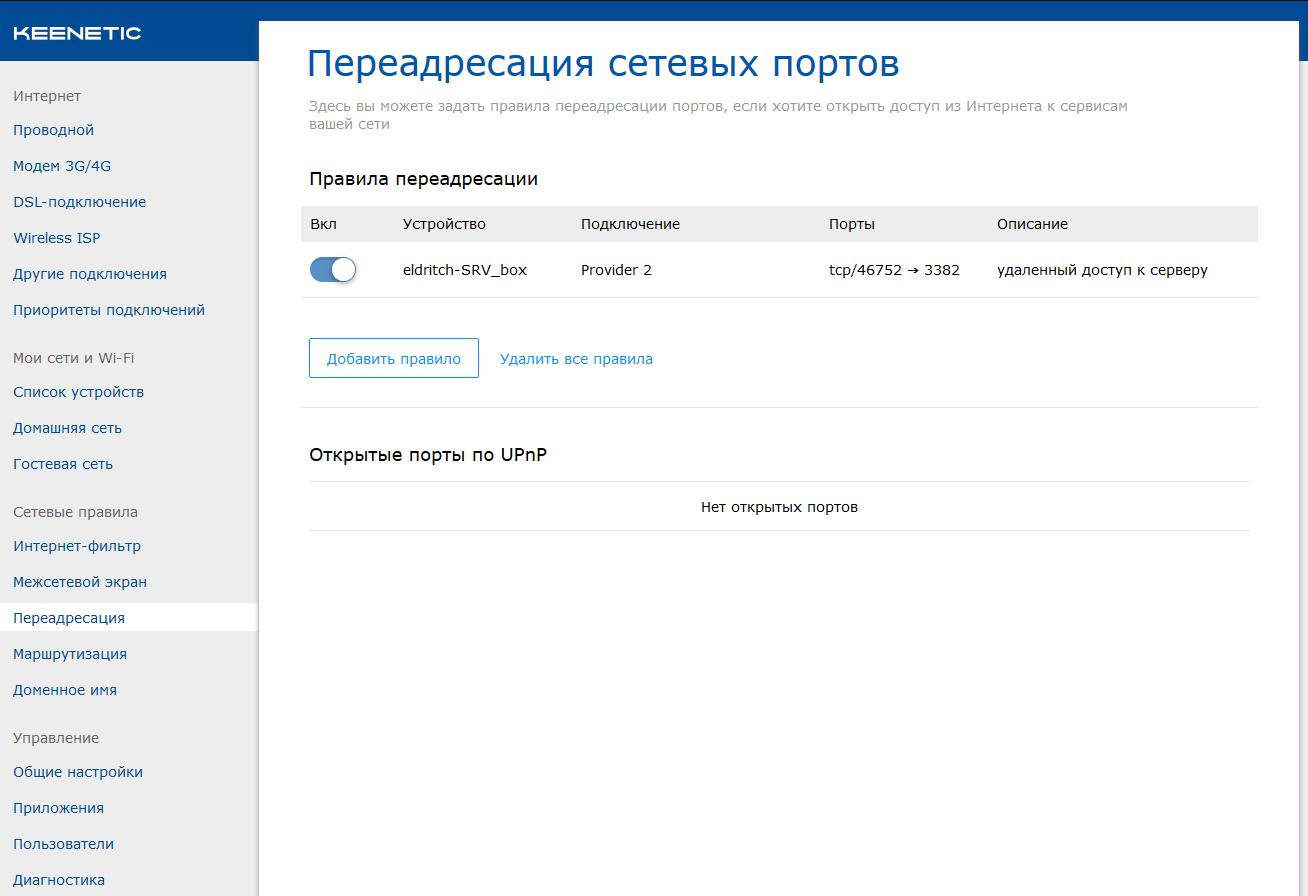Click the Keenetic logo
1308x896 pixels.
(77, 33)
